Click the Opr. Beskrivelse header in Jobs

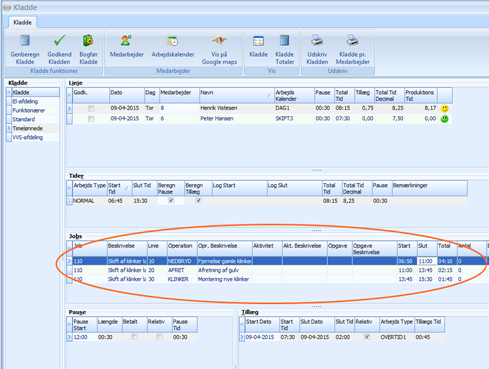pos(225,249)
